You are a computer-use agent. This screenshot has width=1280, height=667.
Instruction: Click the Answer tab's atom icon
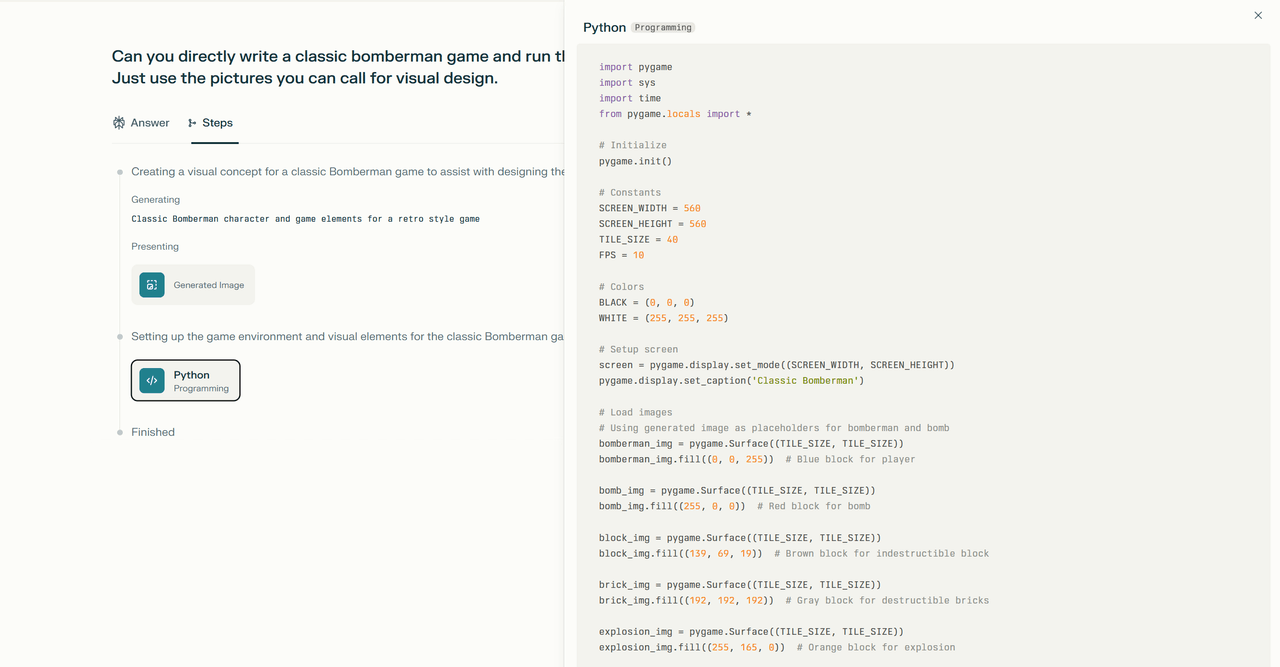pyautogui.click(x=119, y=123)
